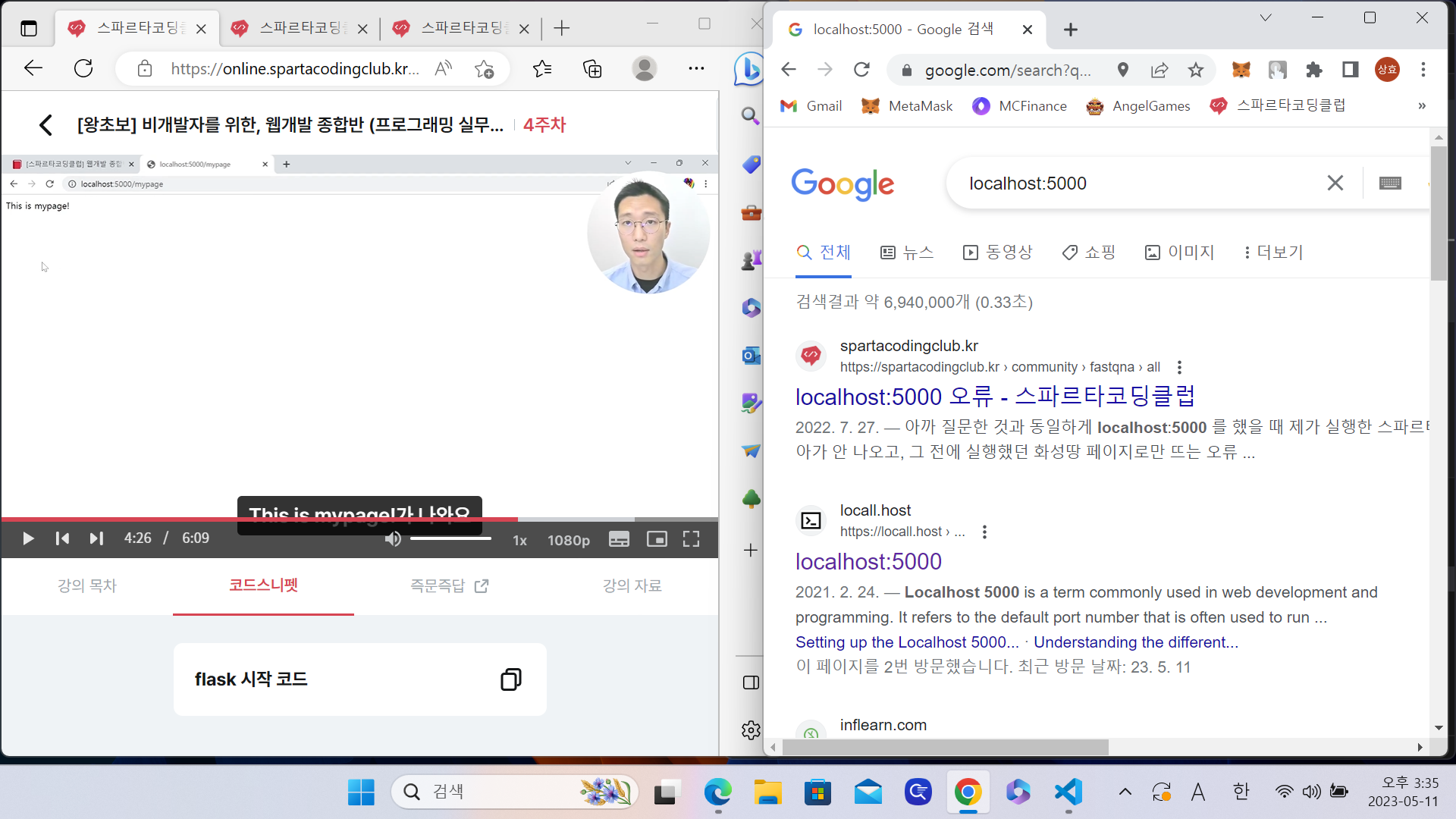Open Edge collections icon

click(x=592, y=69)
